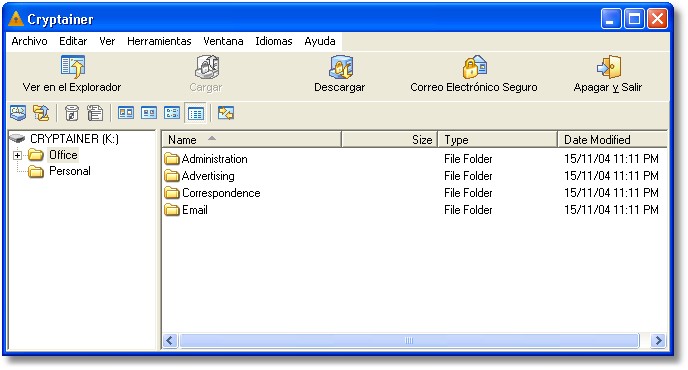This screenshot has height=370, width=688.
Task: Click File Folder type in Email row
Action: (468, 210)
